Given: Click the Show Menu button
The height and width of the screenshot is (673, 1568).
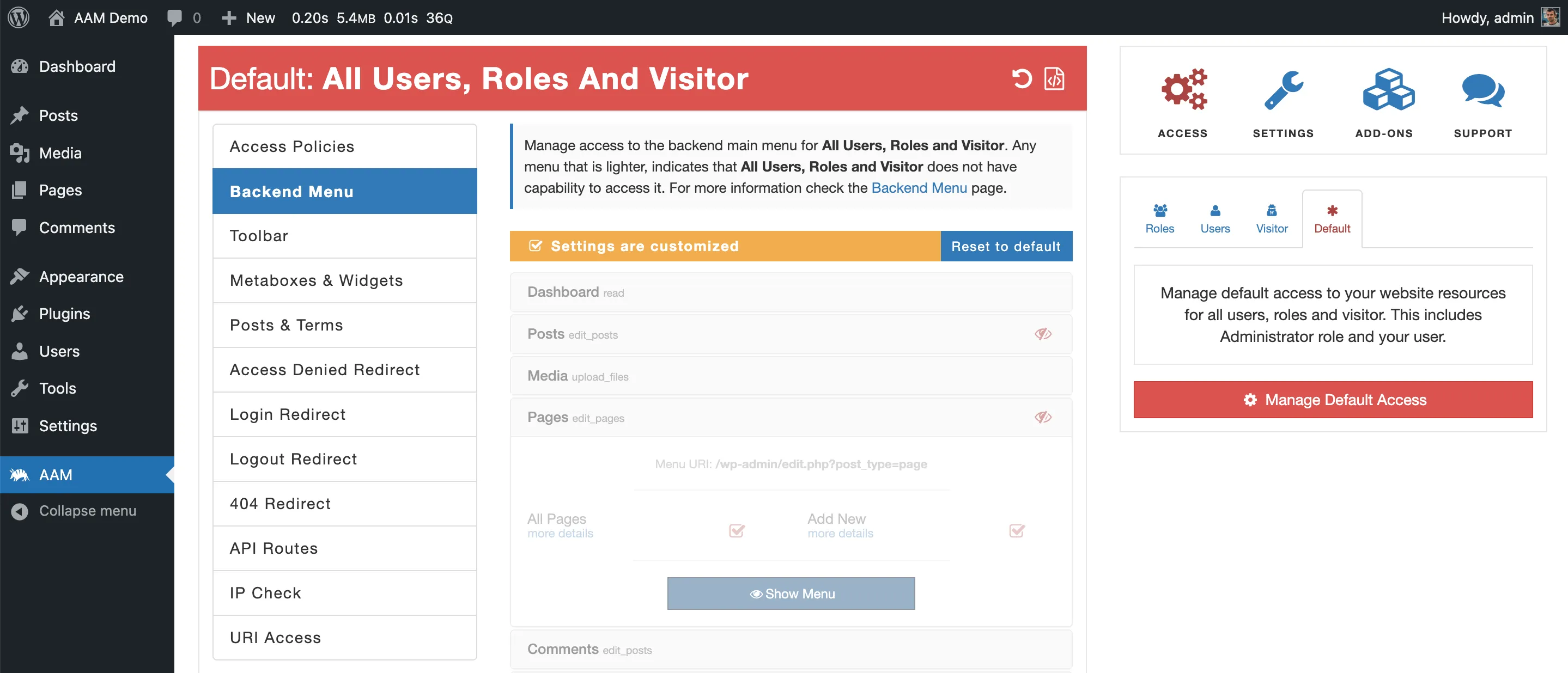Looking at the screenshot, I should coord(791,594).
